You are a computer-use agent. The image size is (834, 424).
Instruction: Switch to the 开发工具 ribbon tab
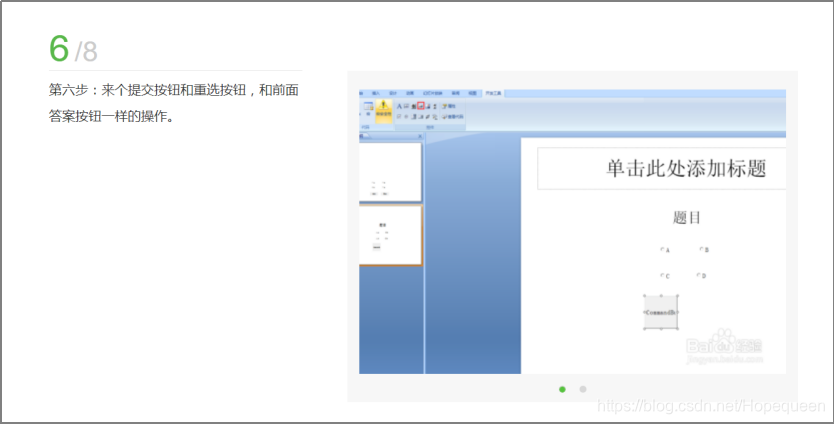point(494,93)
